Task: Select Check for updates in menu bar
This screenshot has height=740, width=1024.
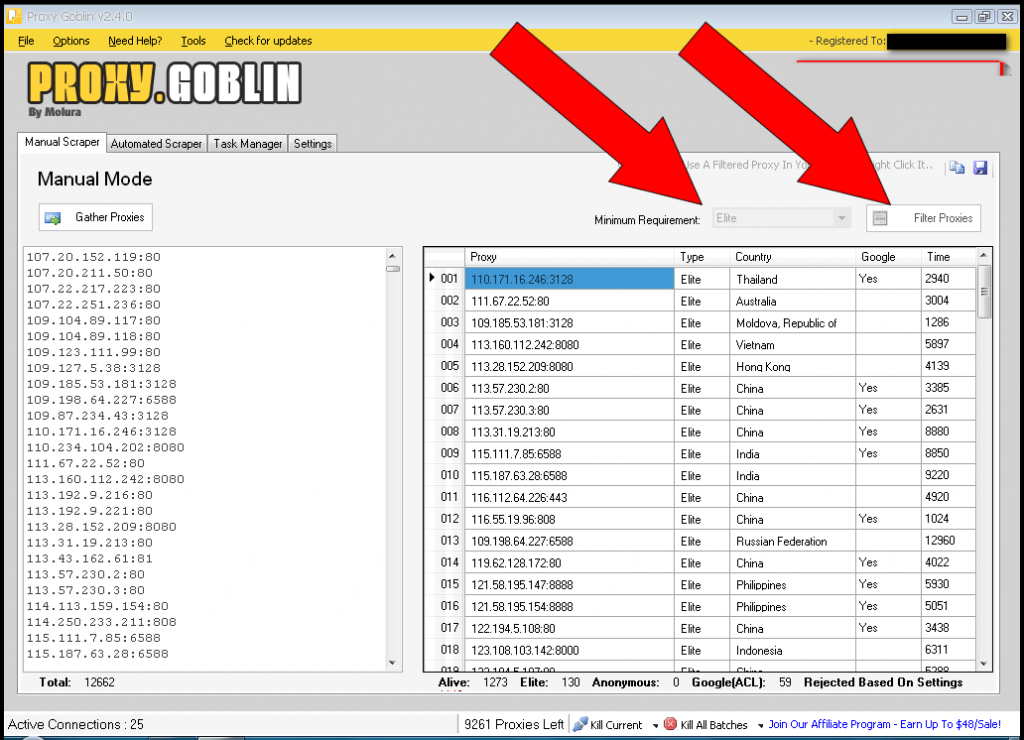Action: pyautogui.click(x=268, y=40)
